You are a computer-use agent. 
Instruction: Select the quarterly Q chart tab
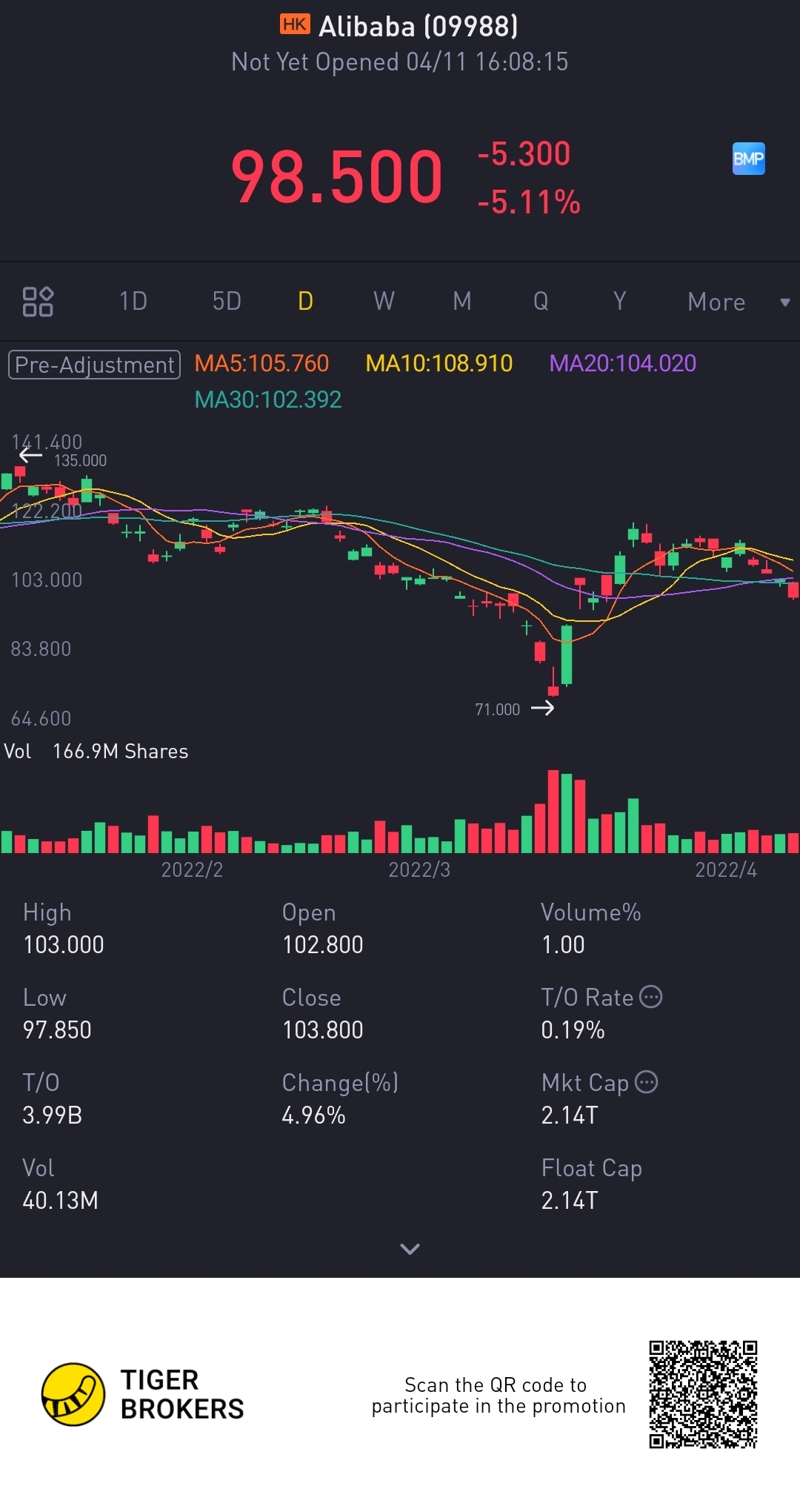tap(541, 302)
